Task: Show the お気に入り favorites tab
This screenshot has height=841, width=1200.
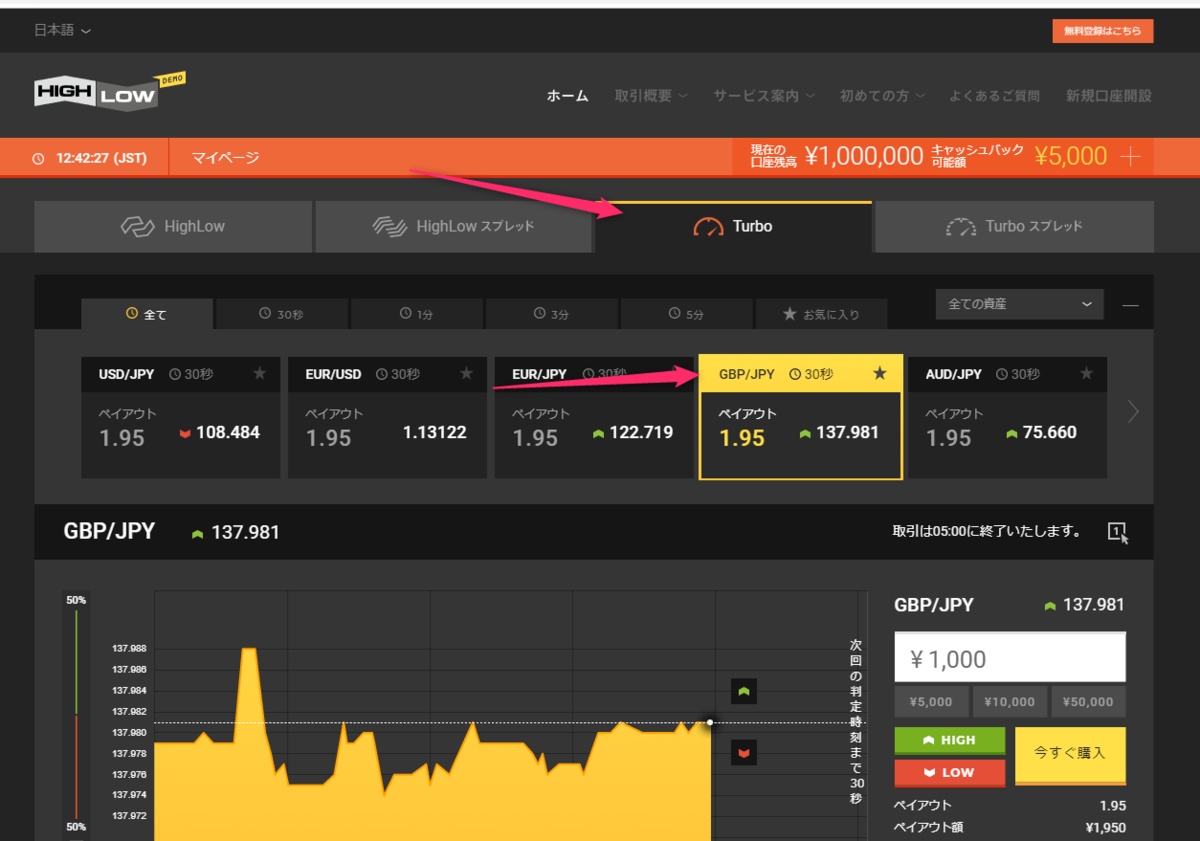Action: 822,314
